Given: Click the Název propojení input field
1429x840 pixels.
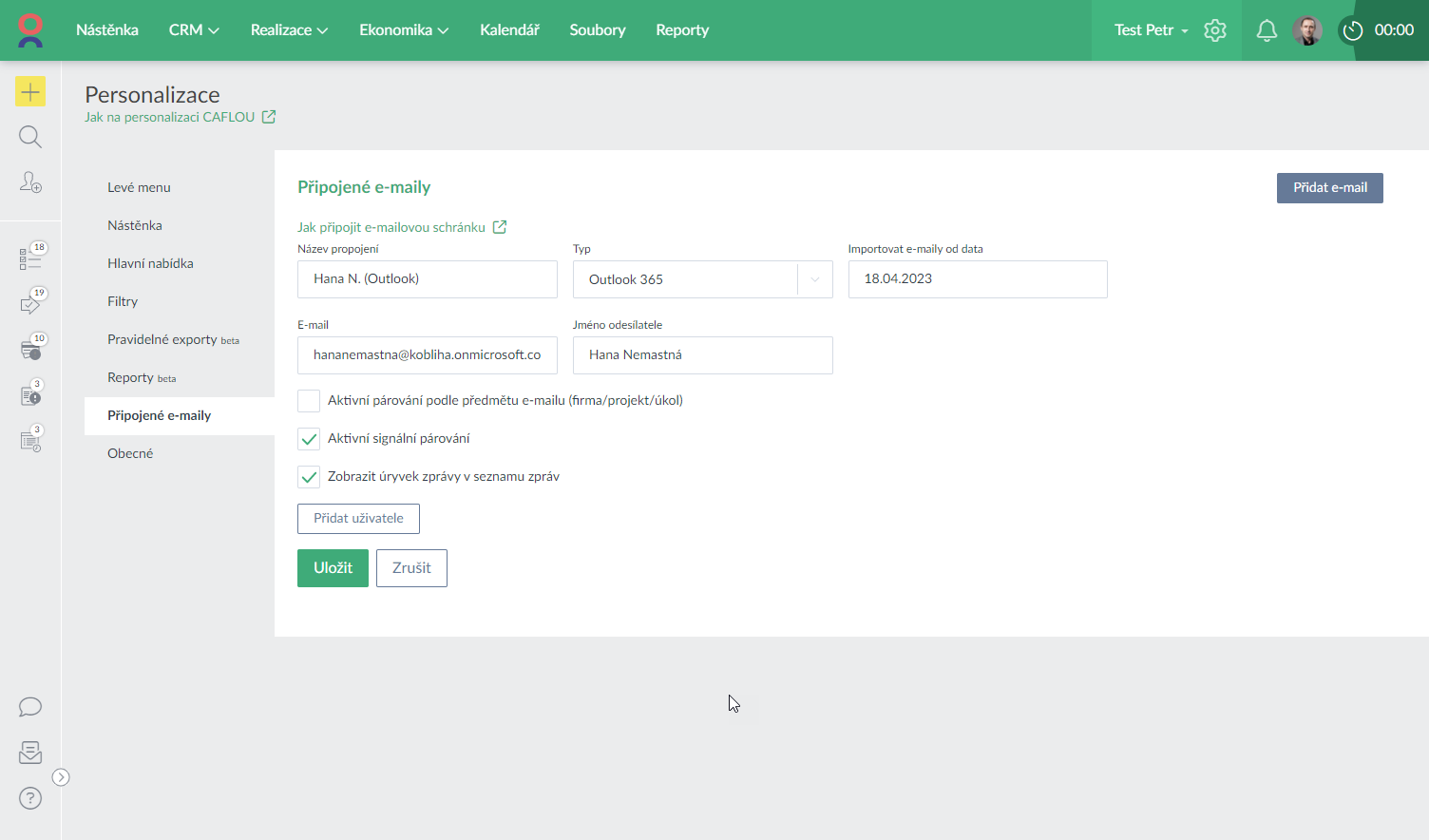Looking at the screenshot, I should [427, 279].
